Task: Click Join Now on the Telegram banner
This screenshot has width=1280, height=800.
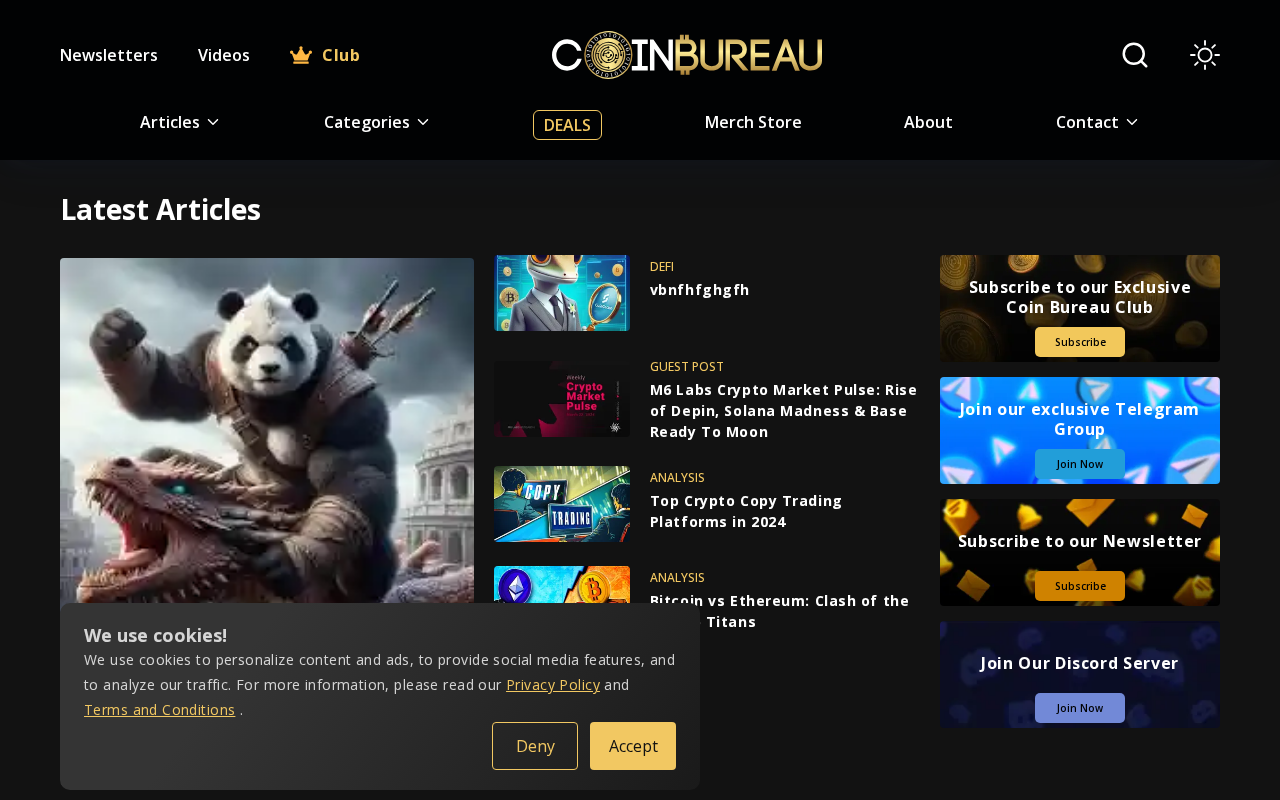Action: 1080,464
